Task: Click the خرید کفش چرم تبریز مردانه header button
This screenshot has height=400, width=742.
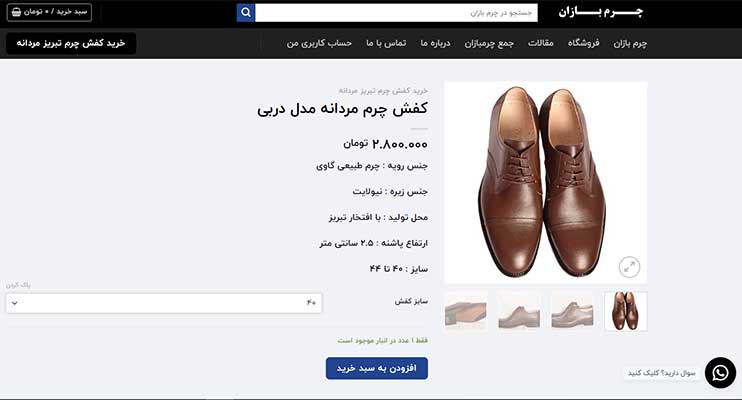Action: pyautogui.click(x=71, y=43)
